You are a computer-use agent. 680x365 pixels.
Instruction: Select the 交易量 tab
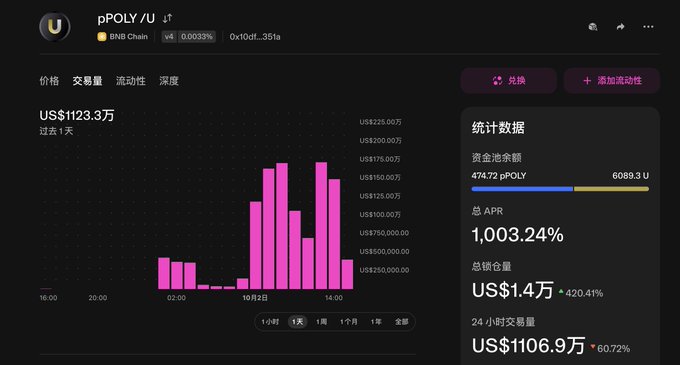point(87,81)
